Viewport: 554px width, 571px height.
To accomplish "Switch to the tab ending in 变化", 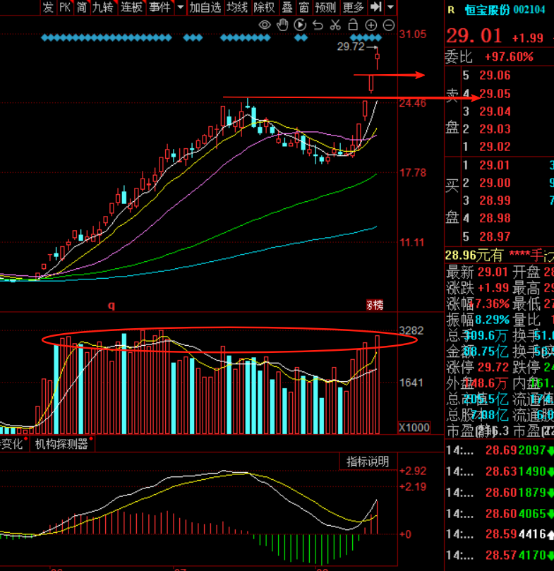I will (13, 444).
